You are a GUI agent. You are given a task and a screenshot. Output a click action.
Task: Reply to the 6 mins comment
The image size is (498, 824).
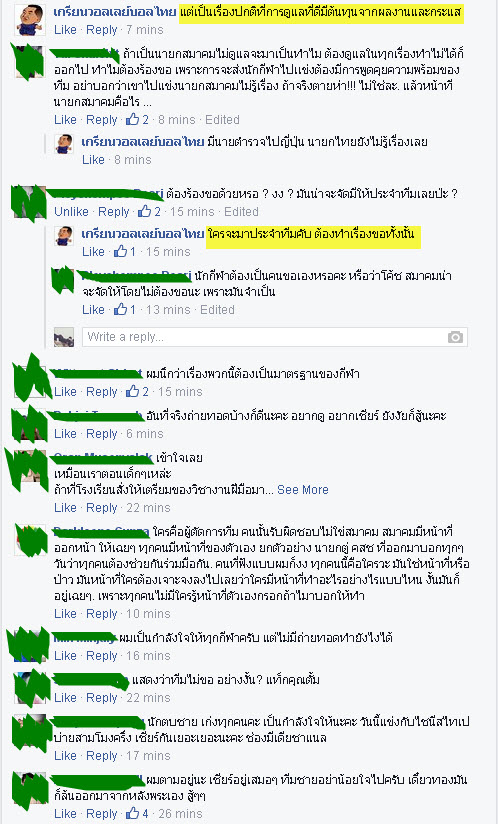click(102, 434)
